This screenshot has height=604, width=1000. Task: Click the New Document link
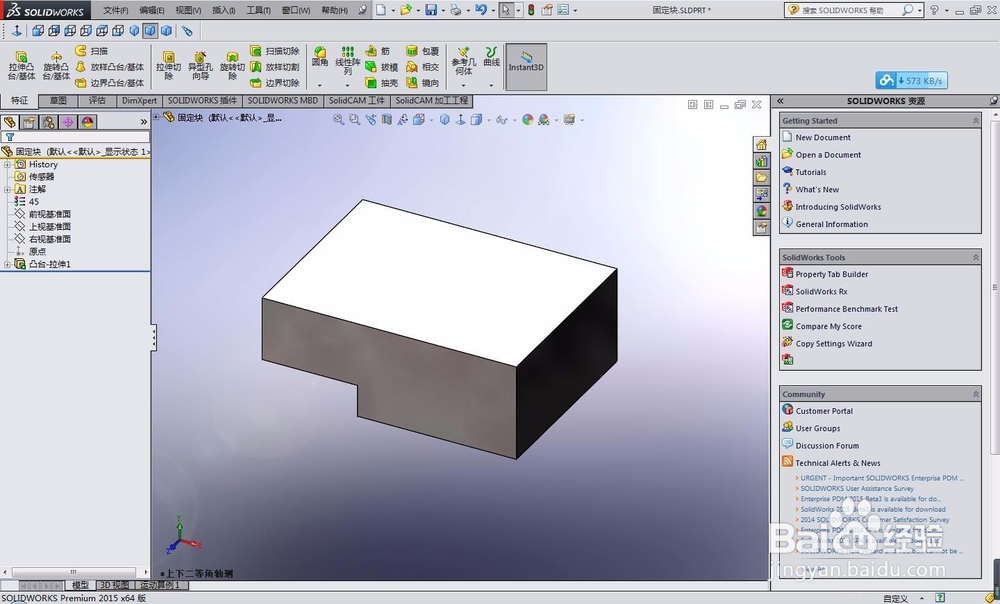coord(823,137)
